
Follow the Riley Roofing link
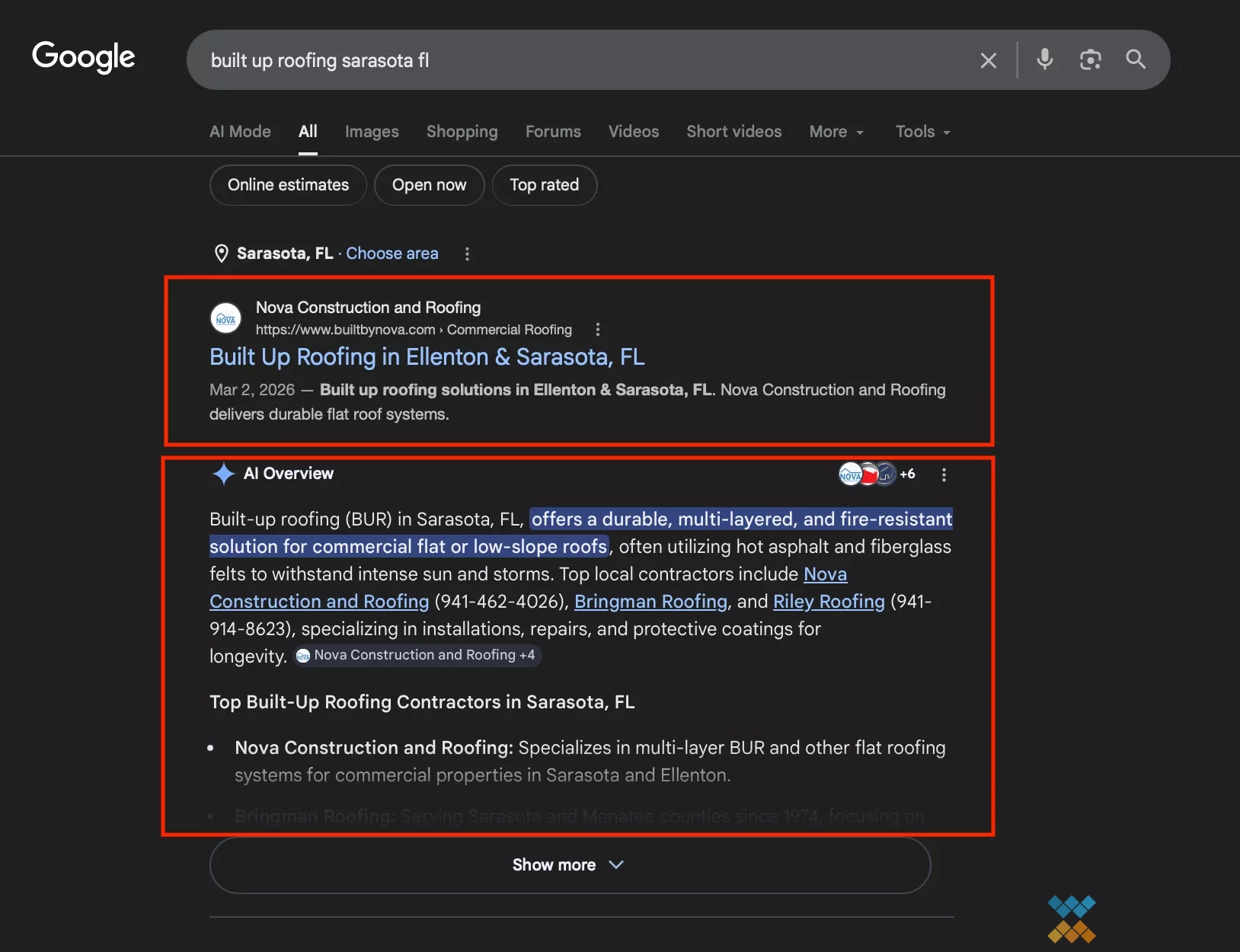(829, 602)
